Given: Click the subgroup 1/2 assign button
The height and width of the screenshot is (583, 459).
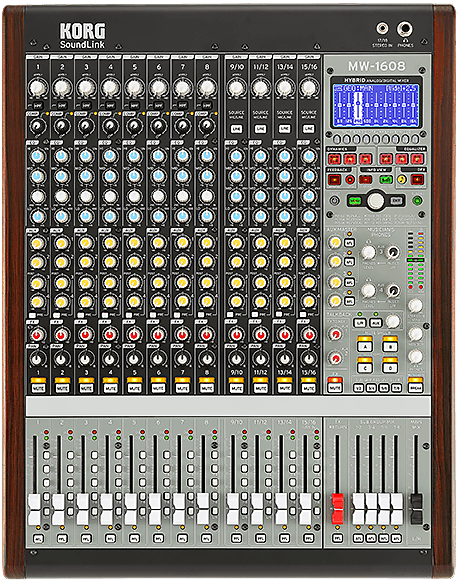Looking at the screenshot, I should [358, 388].
